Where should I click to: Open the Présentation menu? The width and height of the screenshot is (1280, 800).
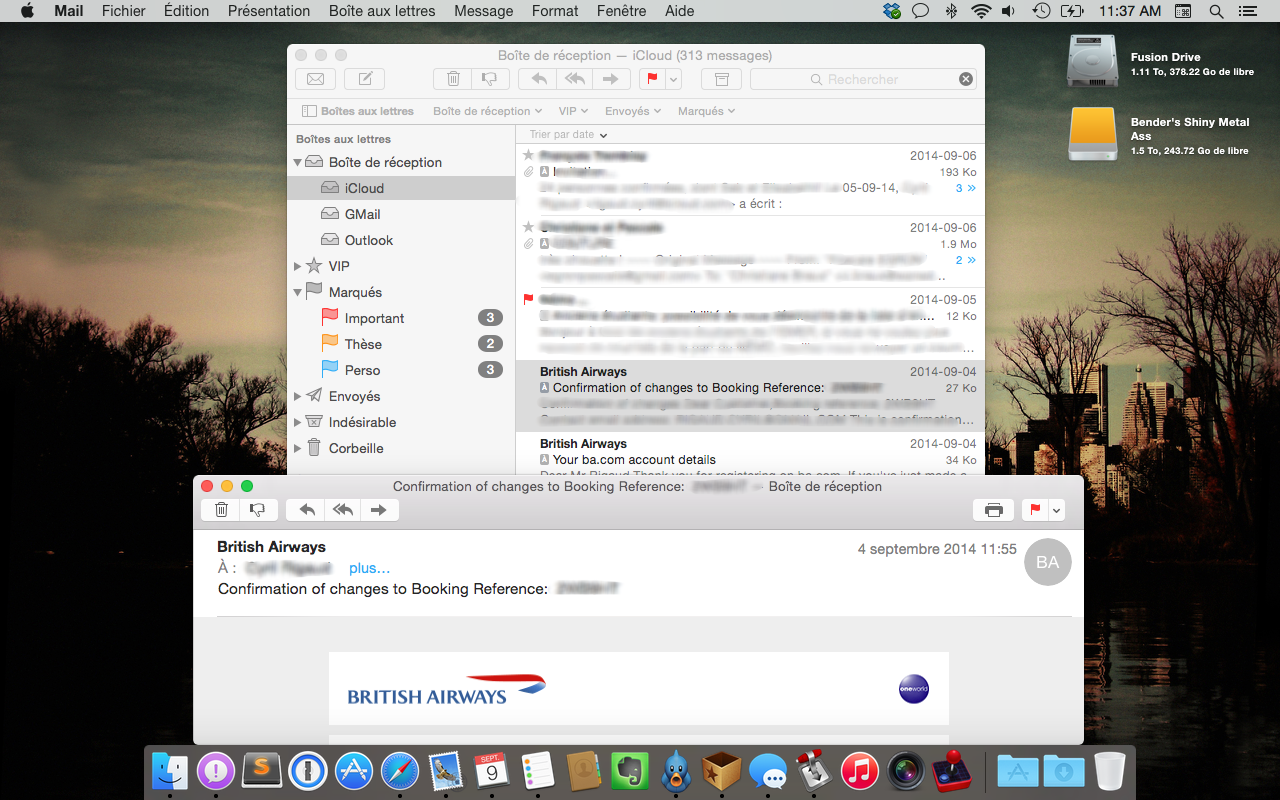(269, 11)
